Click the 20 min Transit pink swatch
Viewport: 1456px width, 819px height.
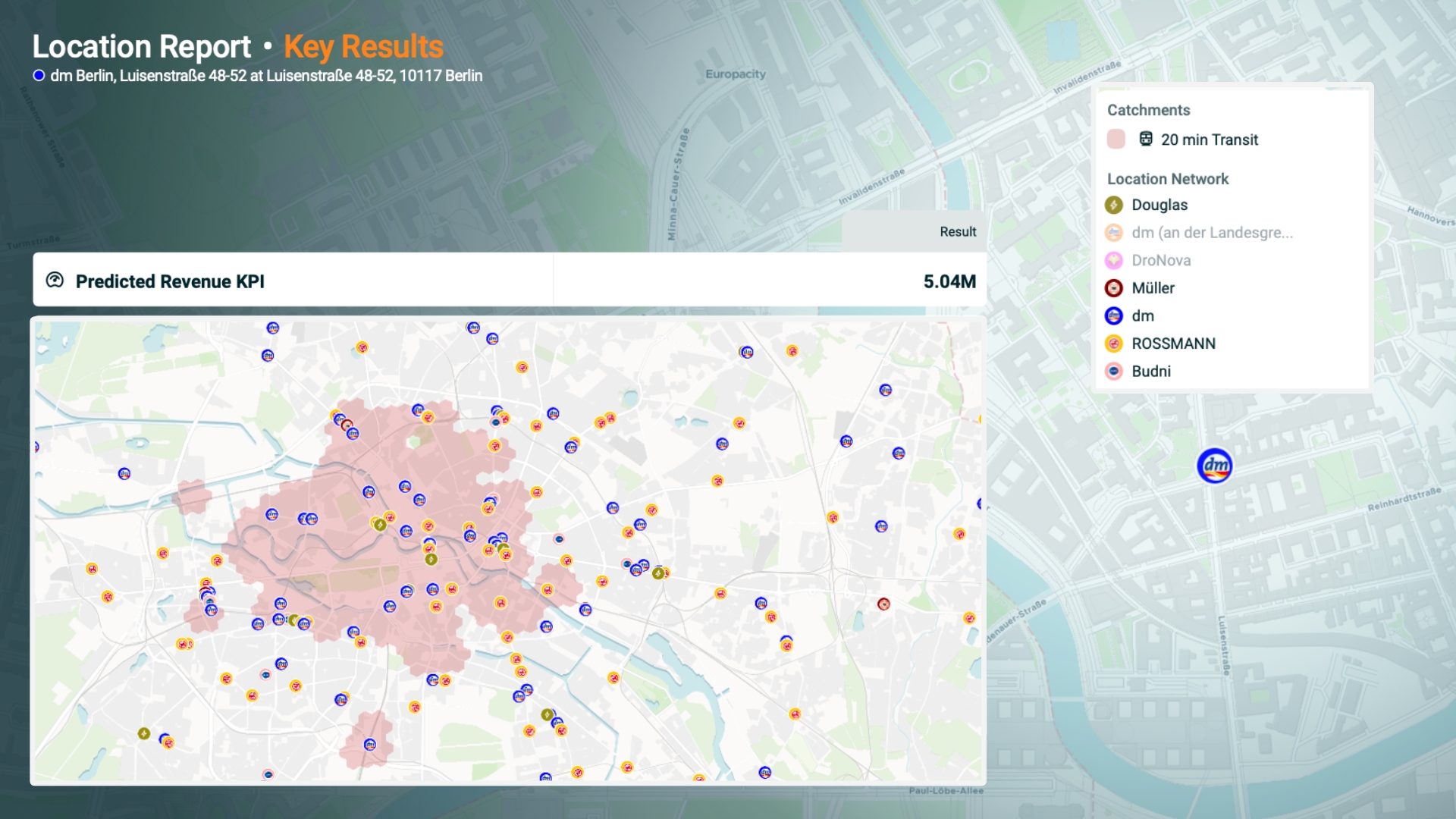coord(1116,139)
